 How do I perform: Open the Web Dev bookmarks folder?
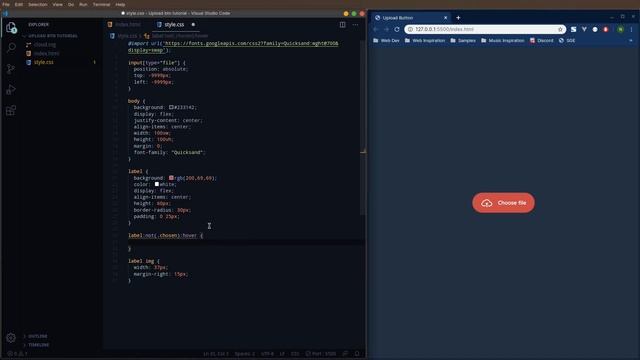(386, 40)
